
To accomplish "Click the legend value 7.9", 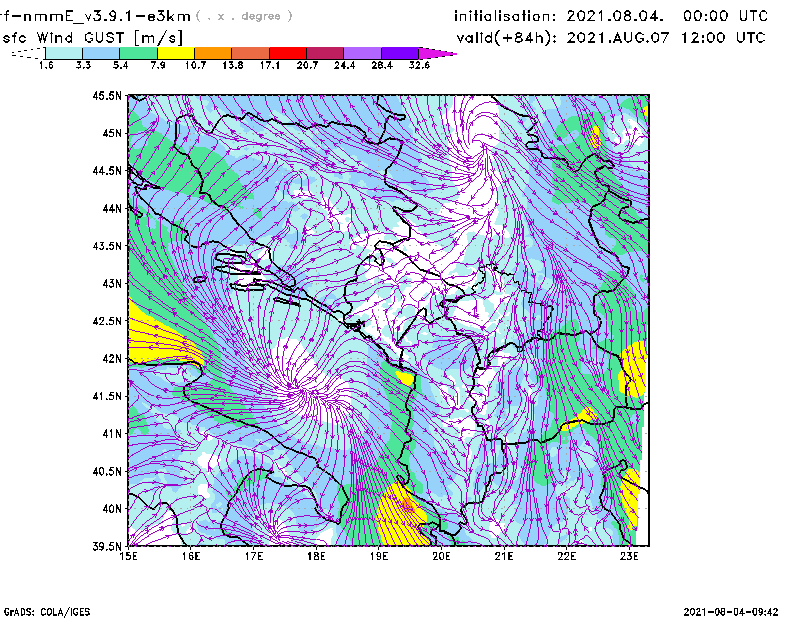I will [158, 65].
